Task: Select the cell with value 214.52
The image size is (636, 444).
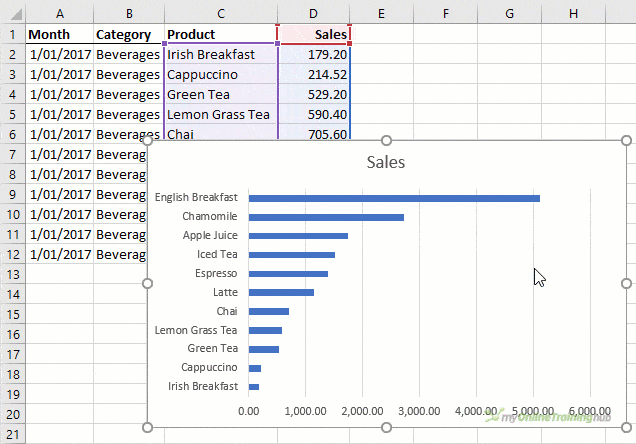Action: 314,75
